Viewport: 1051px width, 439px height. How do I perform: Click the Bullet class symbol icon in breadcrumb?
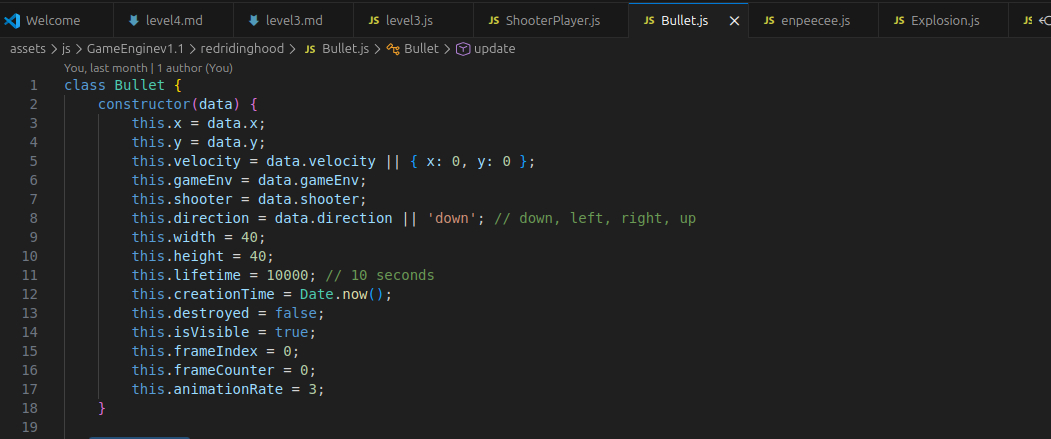[x=393, y=49]
